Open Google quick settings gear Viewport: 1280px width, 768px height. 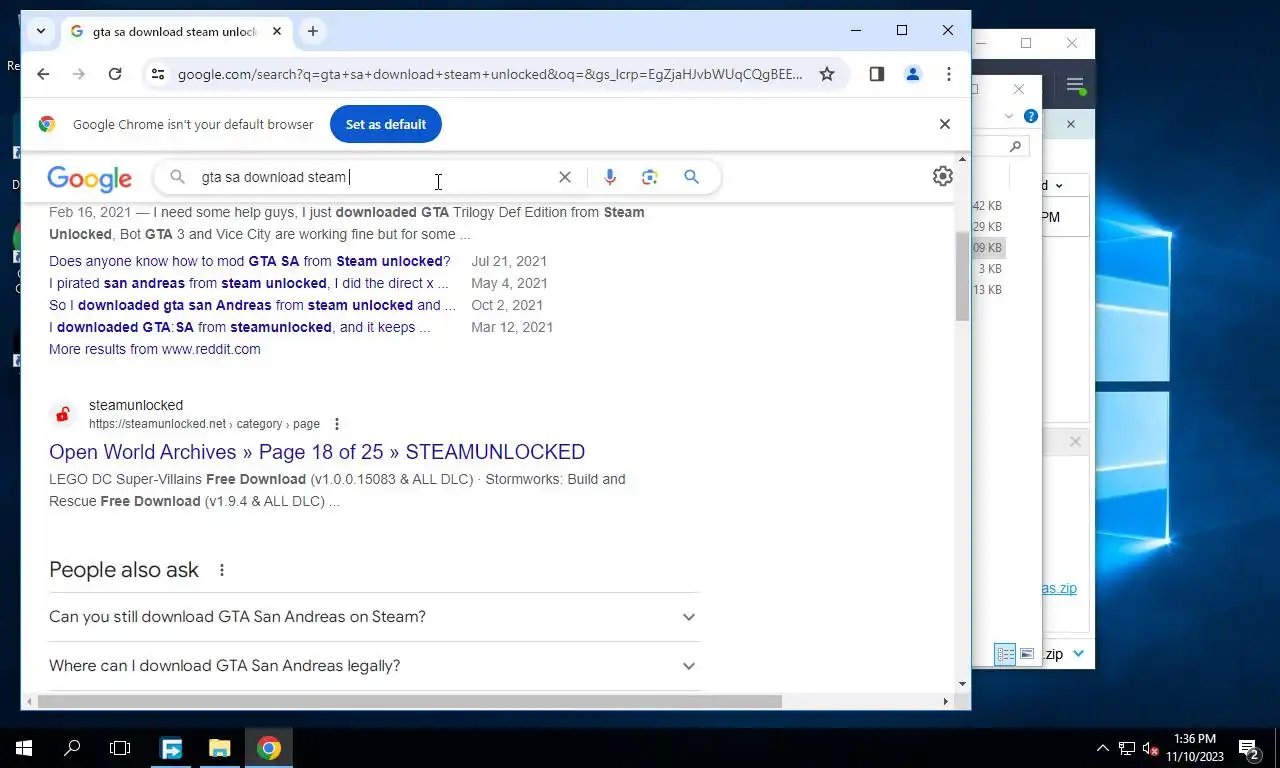pos(942,177)
